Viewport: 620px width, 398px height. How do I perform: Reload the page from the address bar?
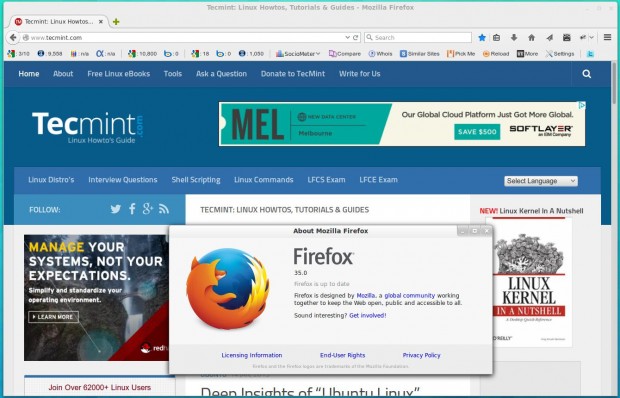pos(355,38)
